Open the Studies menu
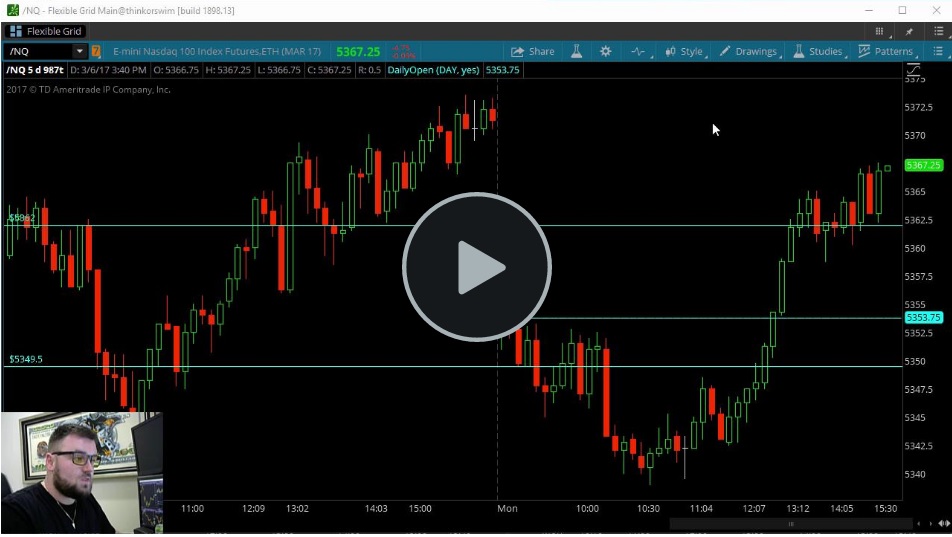Image resolution: width=952 pixels, height=537 pixels. click(818, 52)
